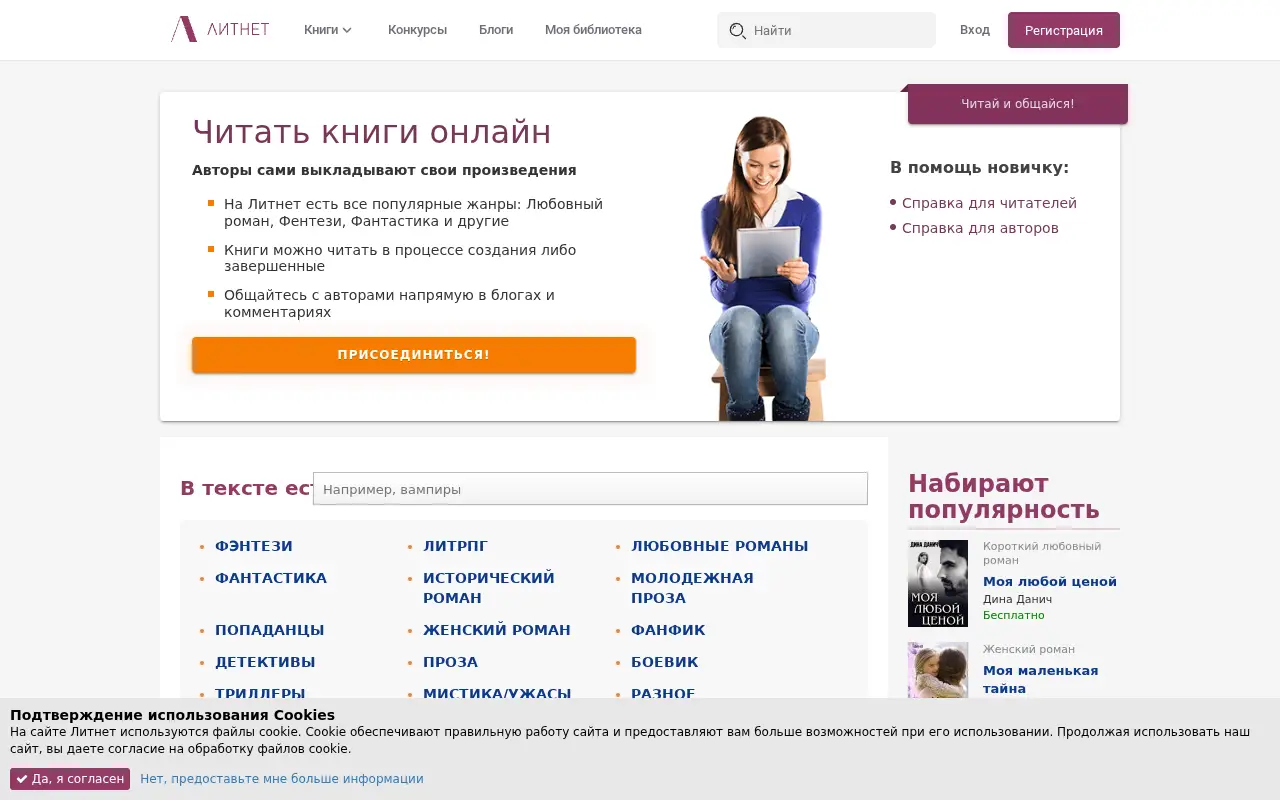1280x800 pixels.
Task: Open the МОЛОДЕЖНАЯ ПРОЗА genre
Action: point(692,588)
